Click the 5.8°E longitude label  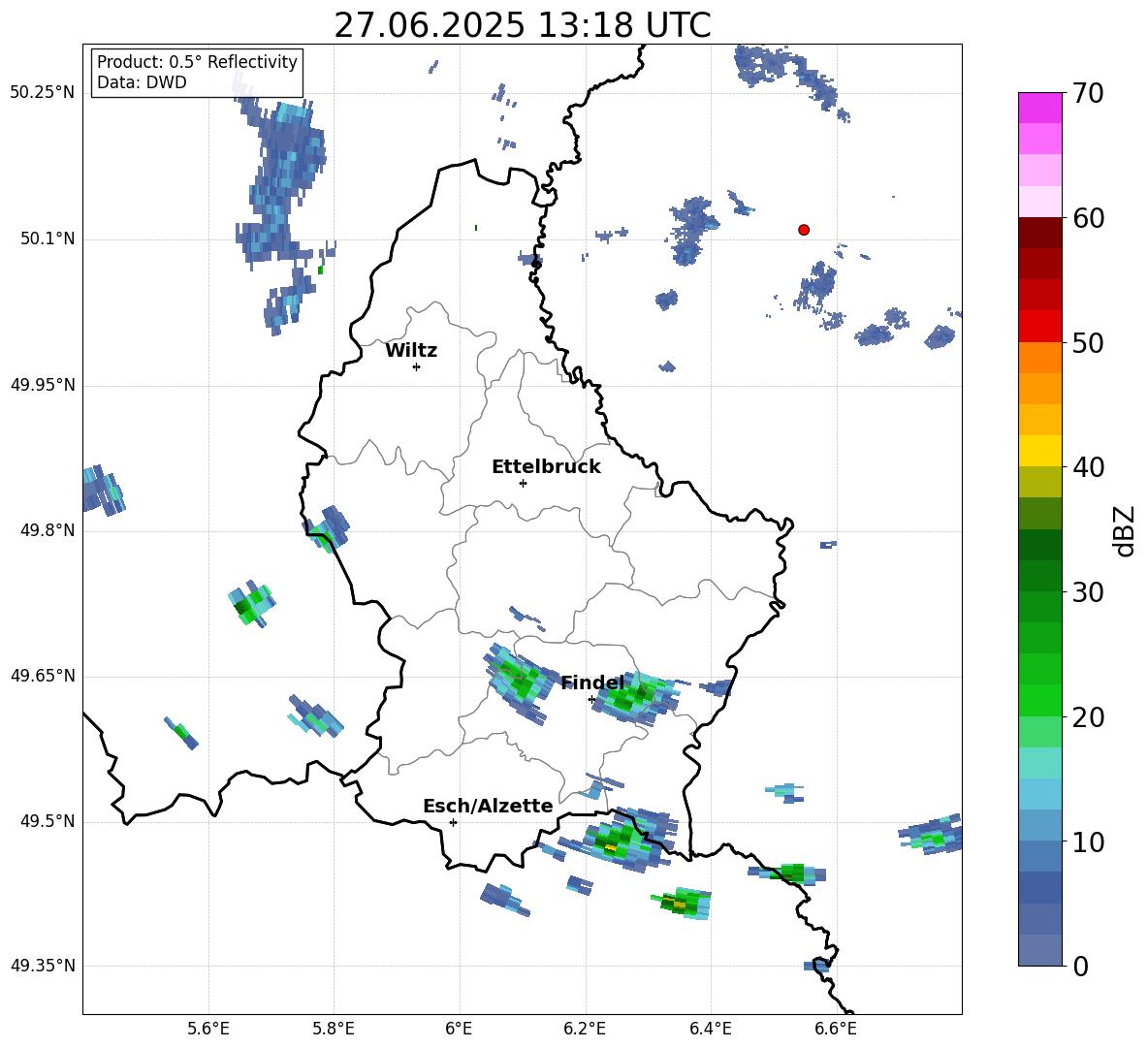[334, 1029]
